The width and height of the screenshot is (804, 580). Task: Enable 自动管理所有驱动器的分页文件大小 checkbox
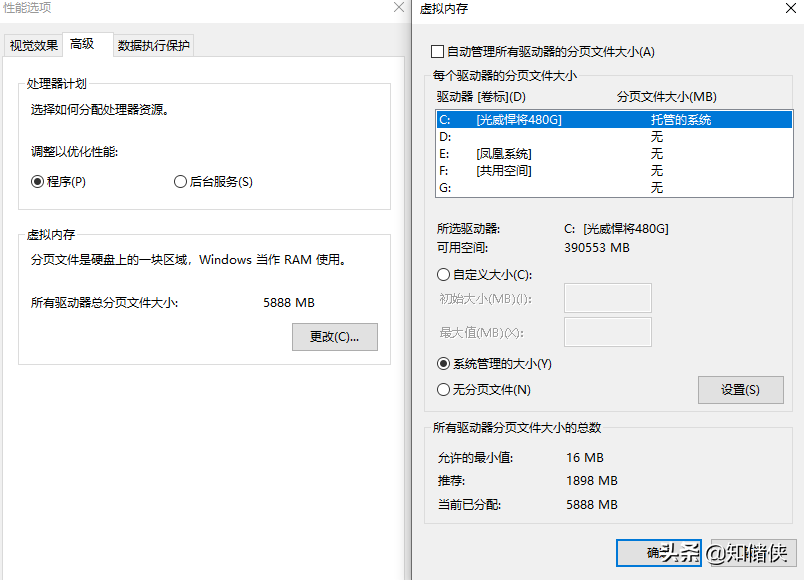(436, 51)
